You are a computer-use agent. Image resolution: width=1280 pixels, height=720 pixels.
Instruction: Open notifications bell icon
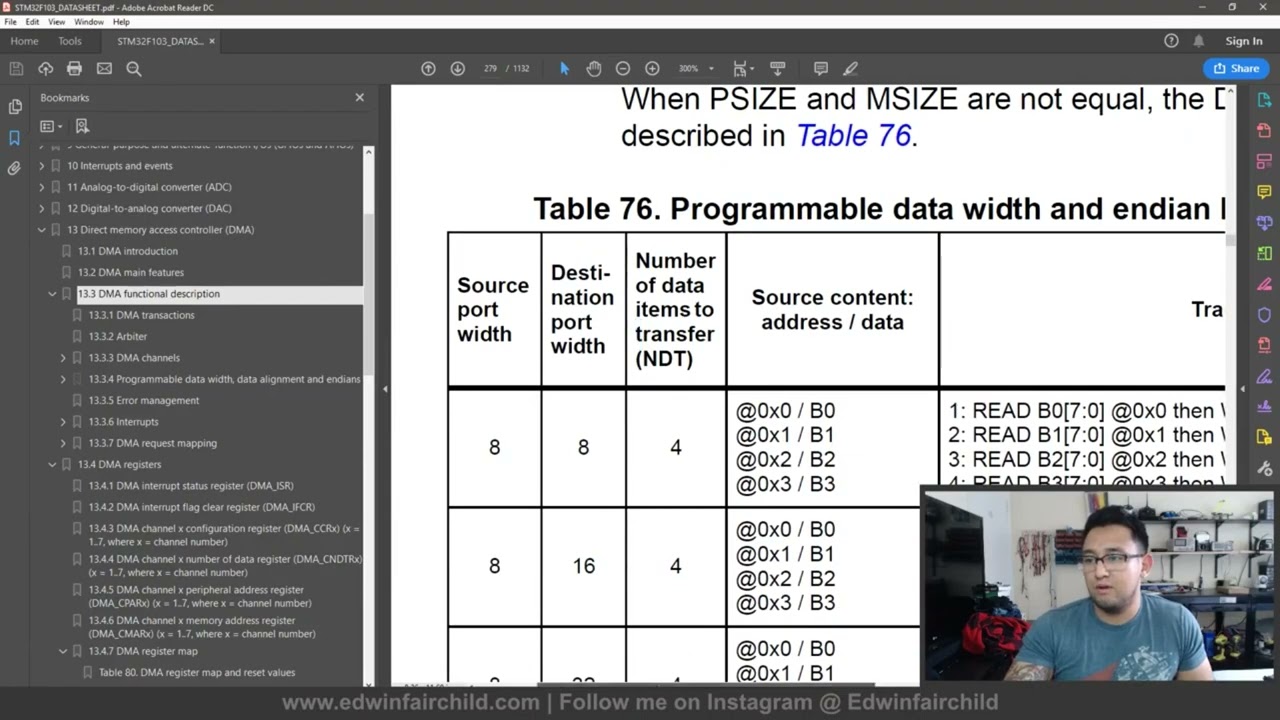[x=1198, y=41]
